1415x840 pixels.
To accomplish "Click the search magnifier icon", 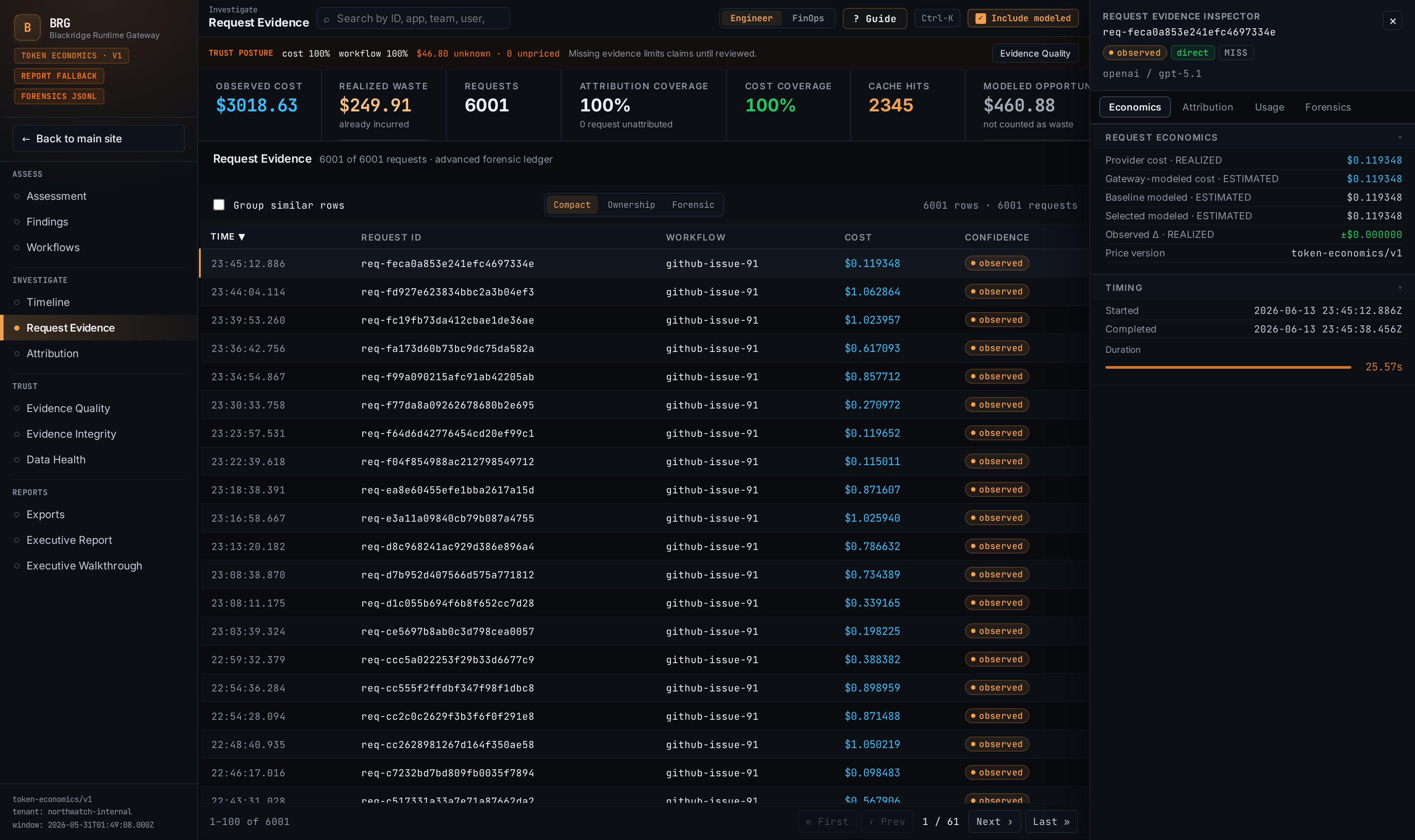I will 327,19.
